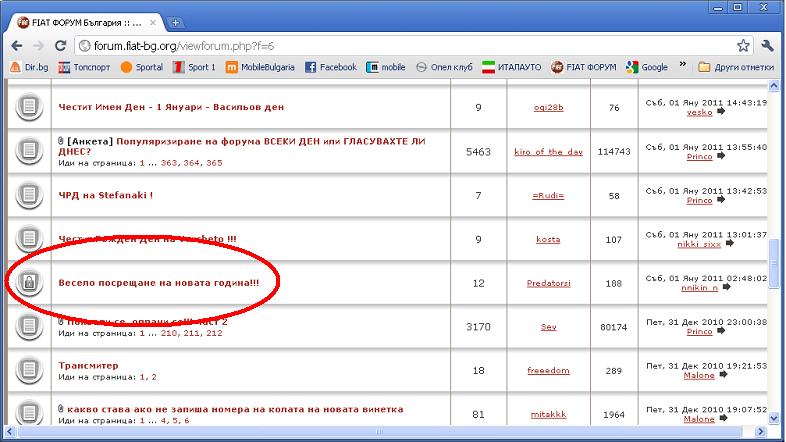Expand the hidden bookmarks overflow chevron
The image size is (786, 442).
click(682, 67)
